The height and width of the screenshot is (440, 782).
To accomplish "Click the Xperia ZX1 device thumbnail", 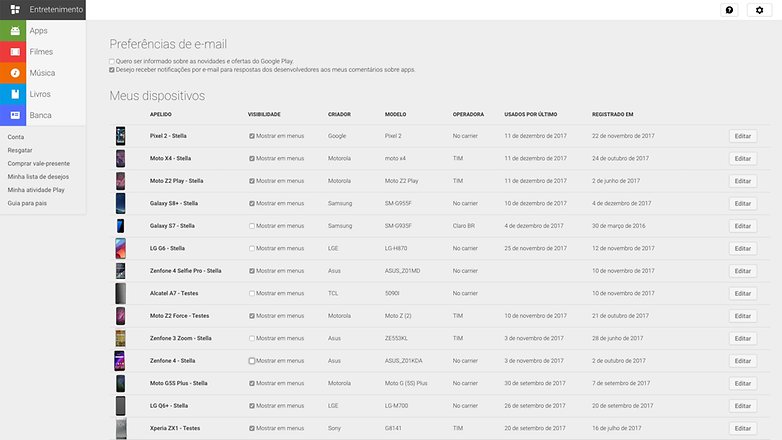I will pos(121,429).
